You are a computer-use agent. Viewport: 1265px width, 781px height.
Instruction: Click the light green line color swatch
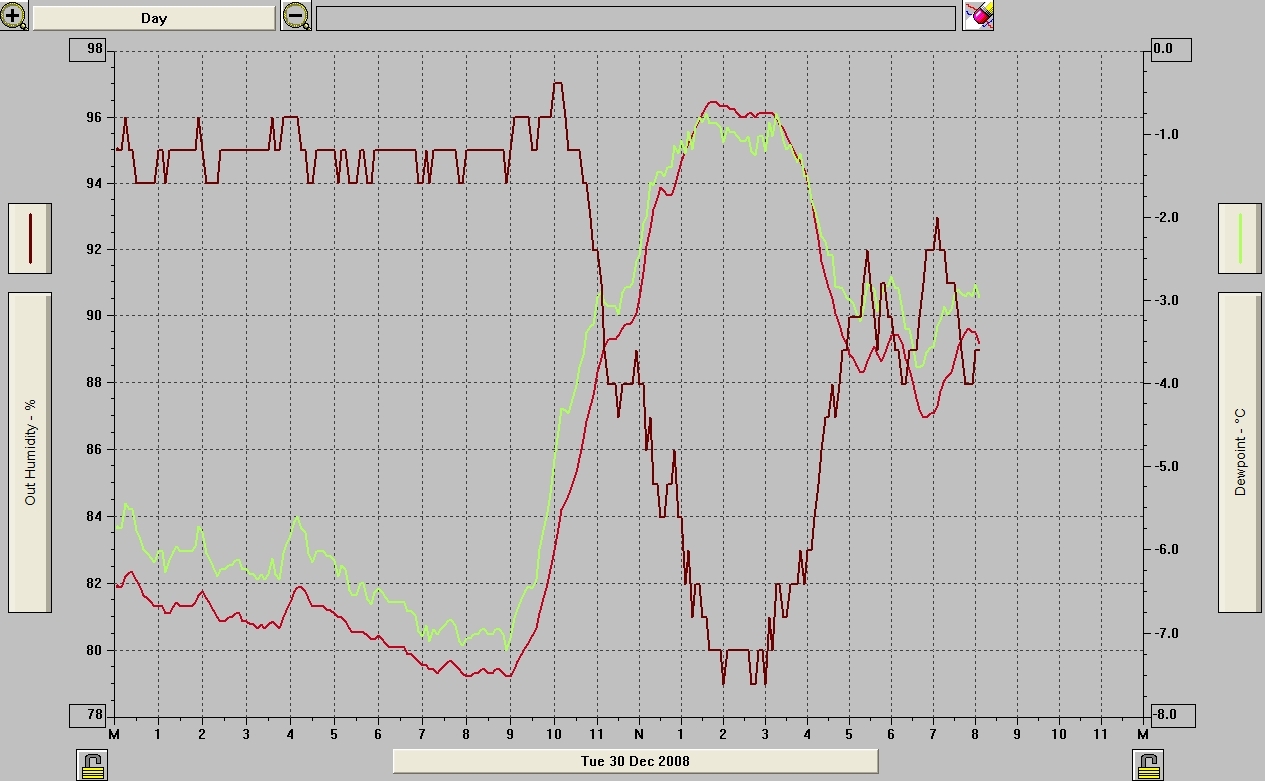pos(1240,238)
